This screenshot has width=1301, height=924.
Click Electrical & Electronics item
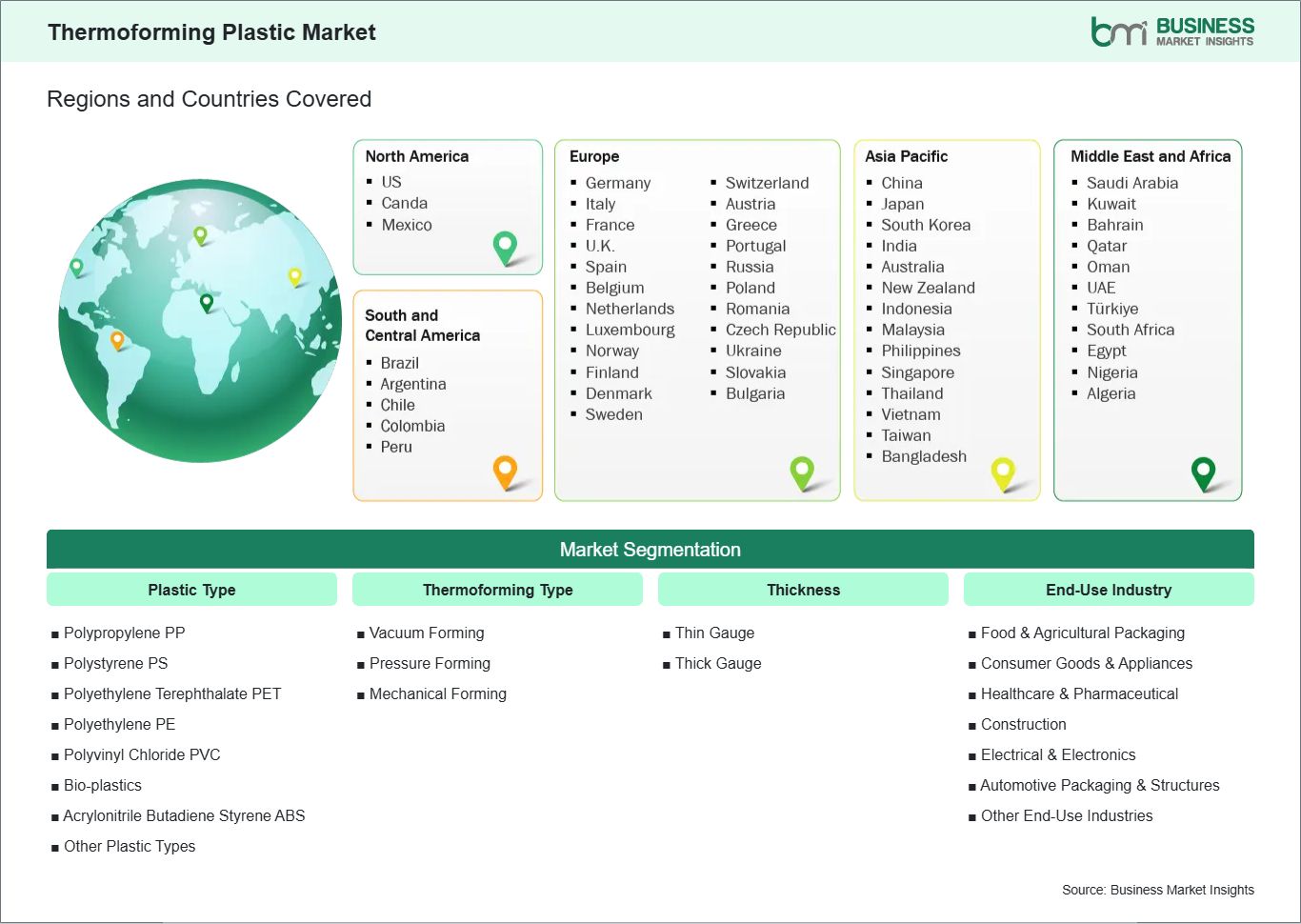click(1058, 754)
